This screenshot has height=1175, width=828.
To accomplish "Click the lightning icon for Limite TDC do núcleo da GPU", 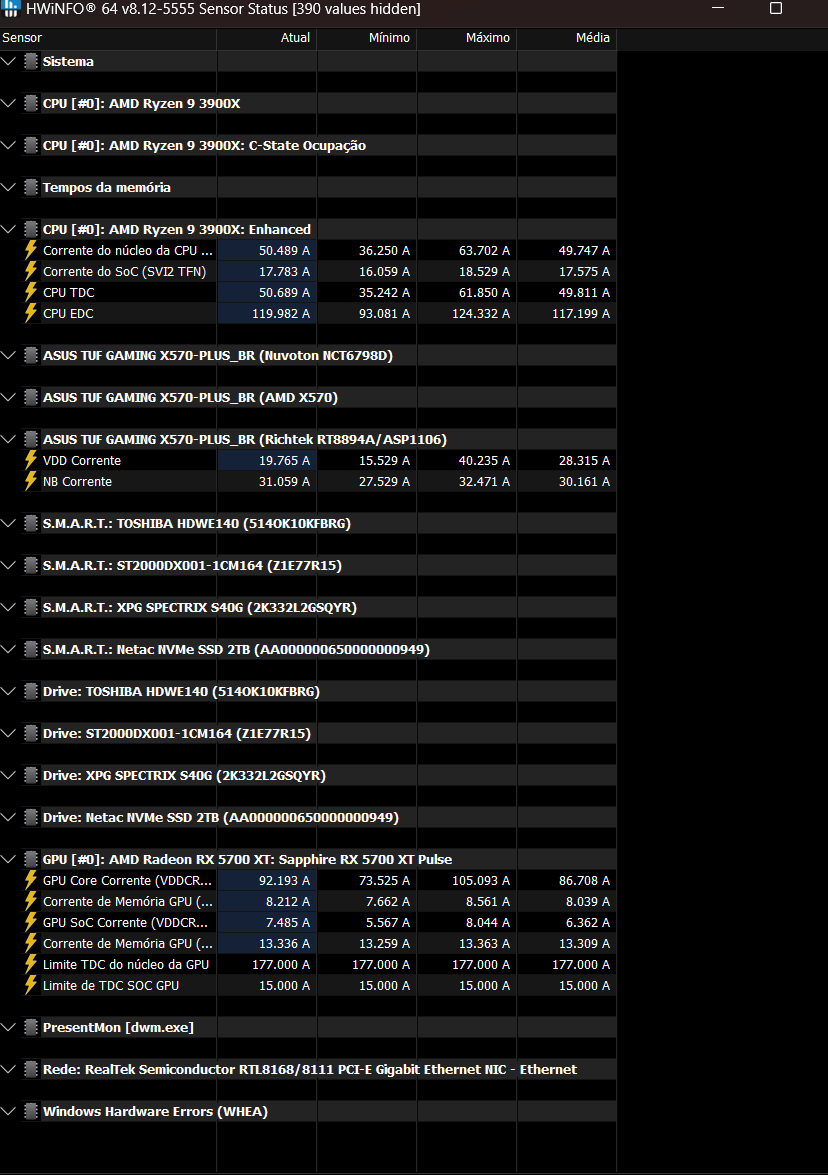I will pyautogui.click(x=31, y=964).
